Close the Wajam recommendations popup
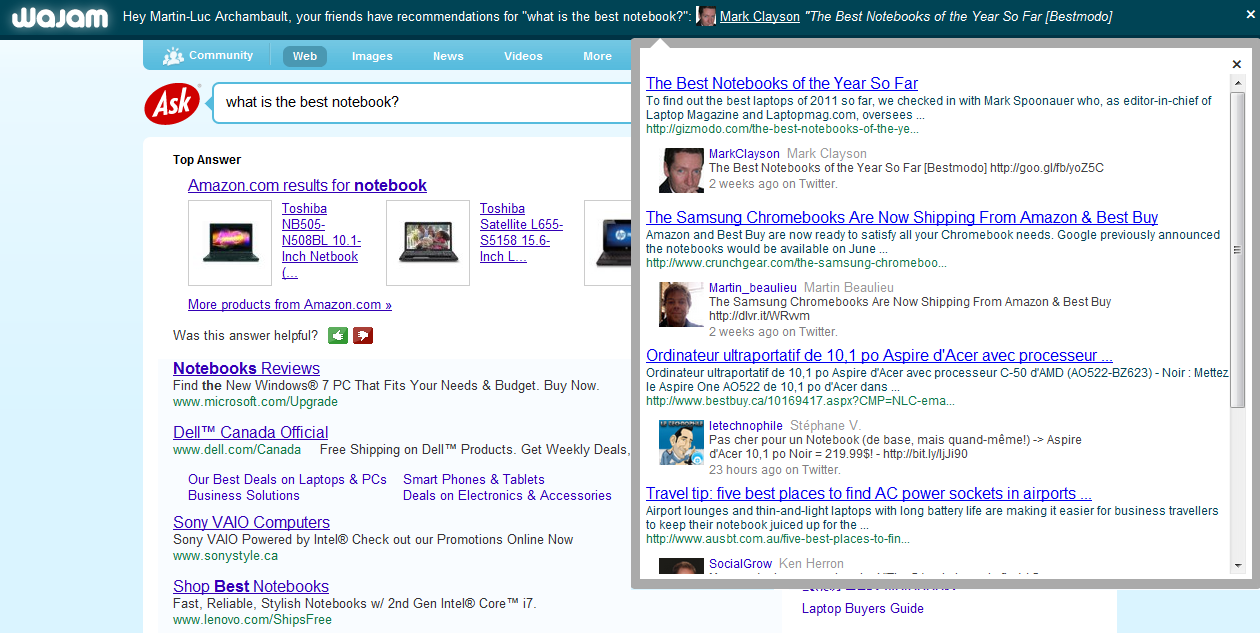The width and height of the screenshot is (1260, 633). point(1237,65)
